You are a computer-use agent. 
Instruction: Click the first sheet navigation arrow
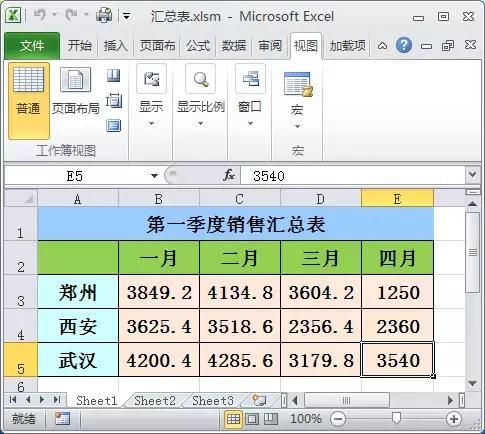click(13, 399)
